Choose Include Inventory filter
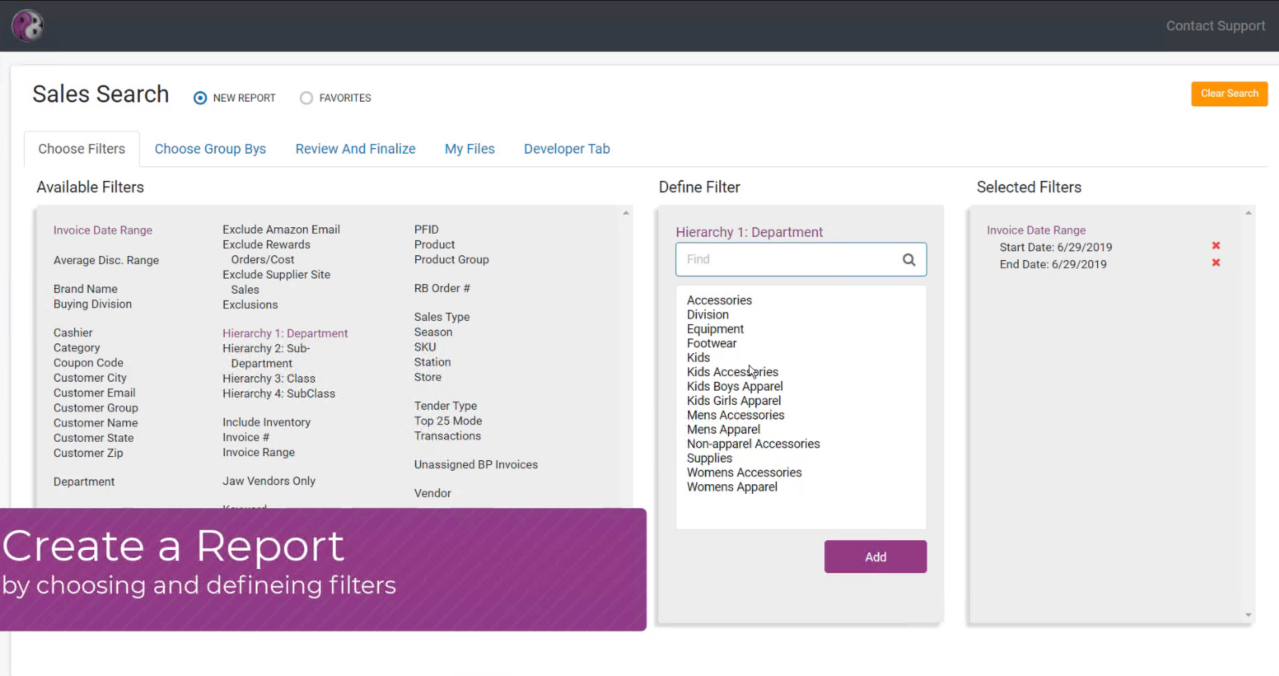 266,422
